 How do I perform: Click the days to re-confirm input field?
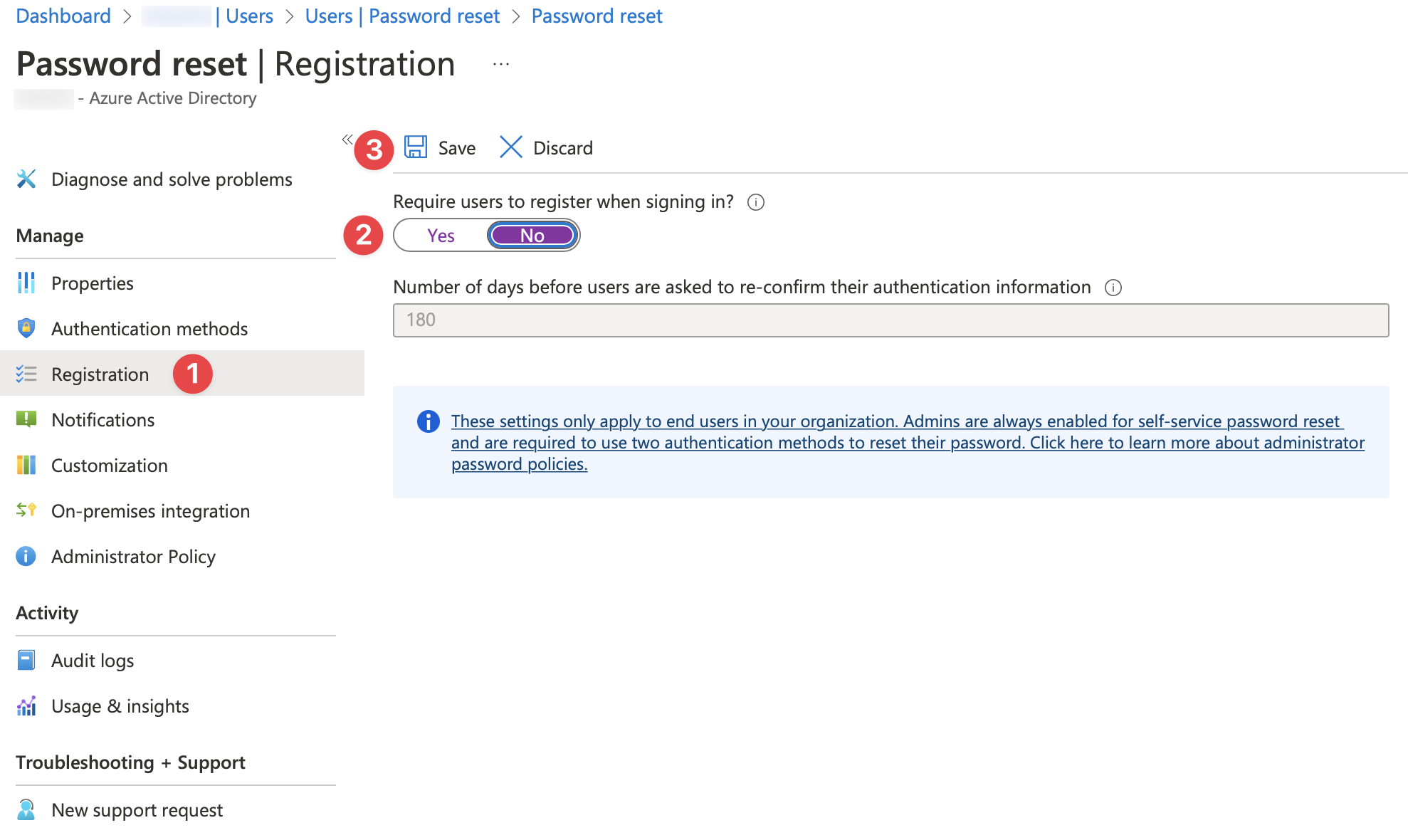pos(890,320)
